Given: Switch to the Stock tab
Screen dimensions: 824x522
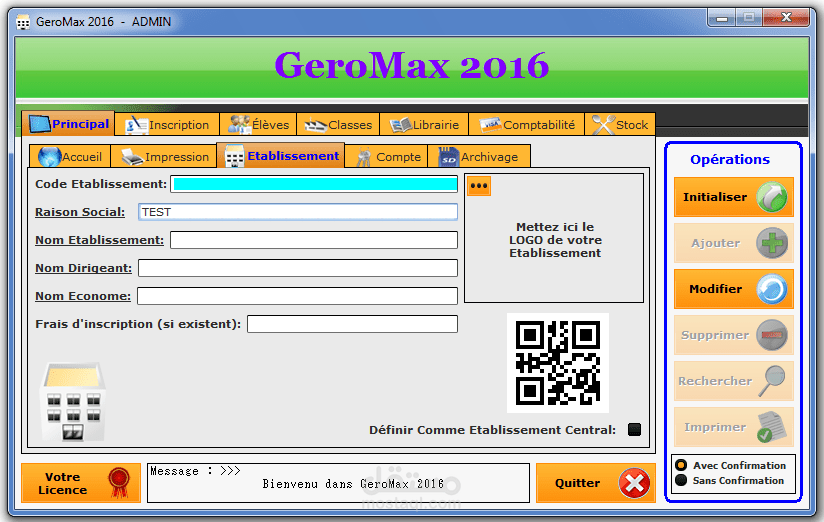Looking at the screenshot, I should (620, 125).
